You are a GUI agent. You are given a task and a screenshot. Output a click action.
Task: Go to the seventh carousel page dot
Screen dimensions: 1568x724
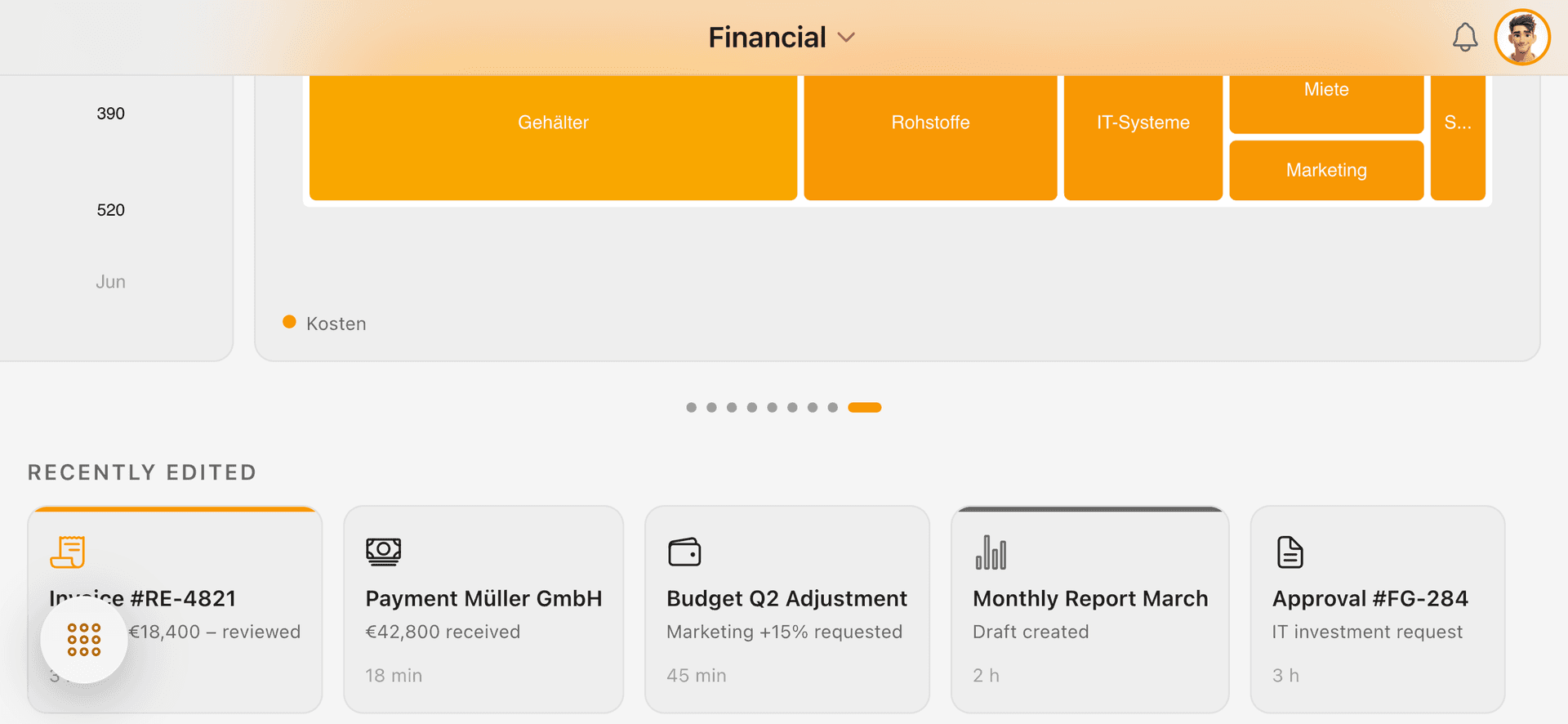[813, 407]
